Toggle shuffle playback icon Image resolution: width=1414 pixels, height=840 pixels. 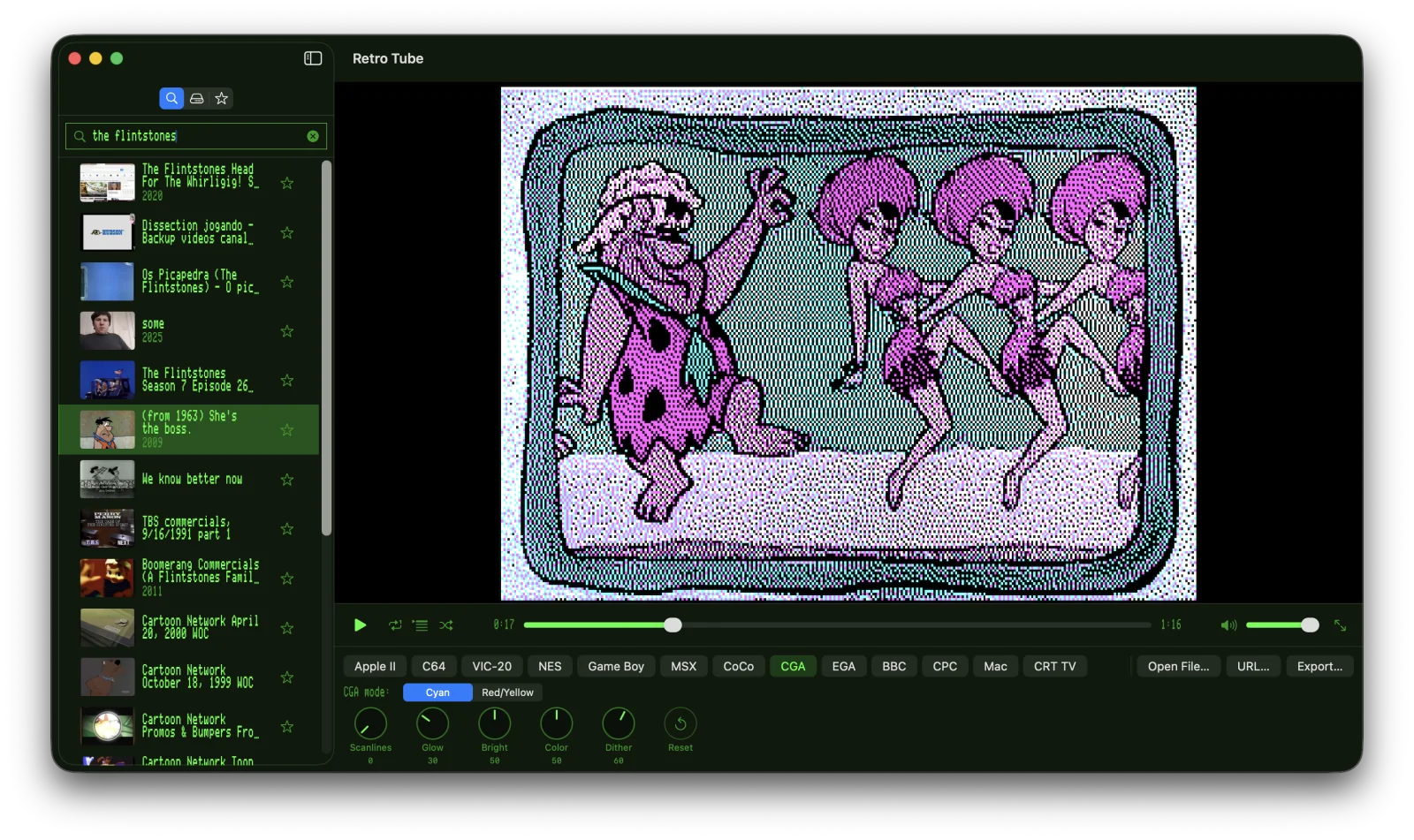click(446, 625)
